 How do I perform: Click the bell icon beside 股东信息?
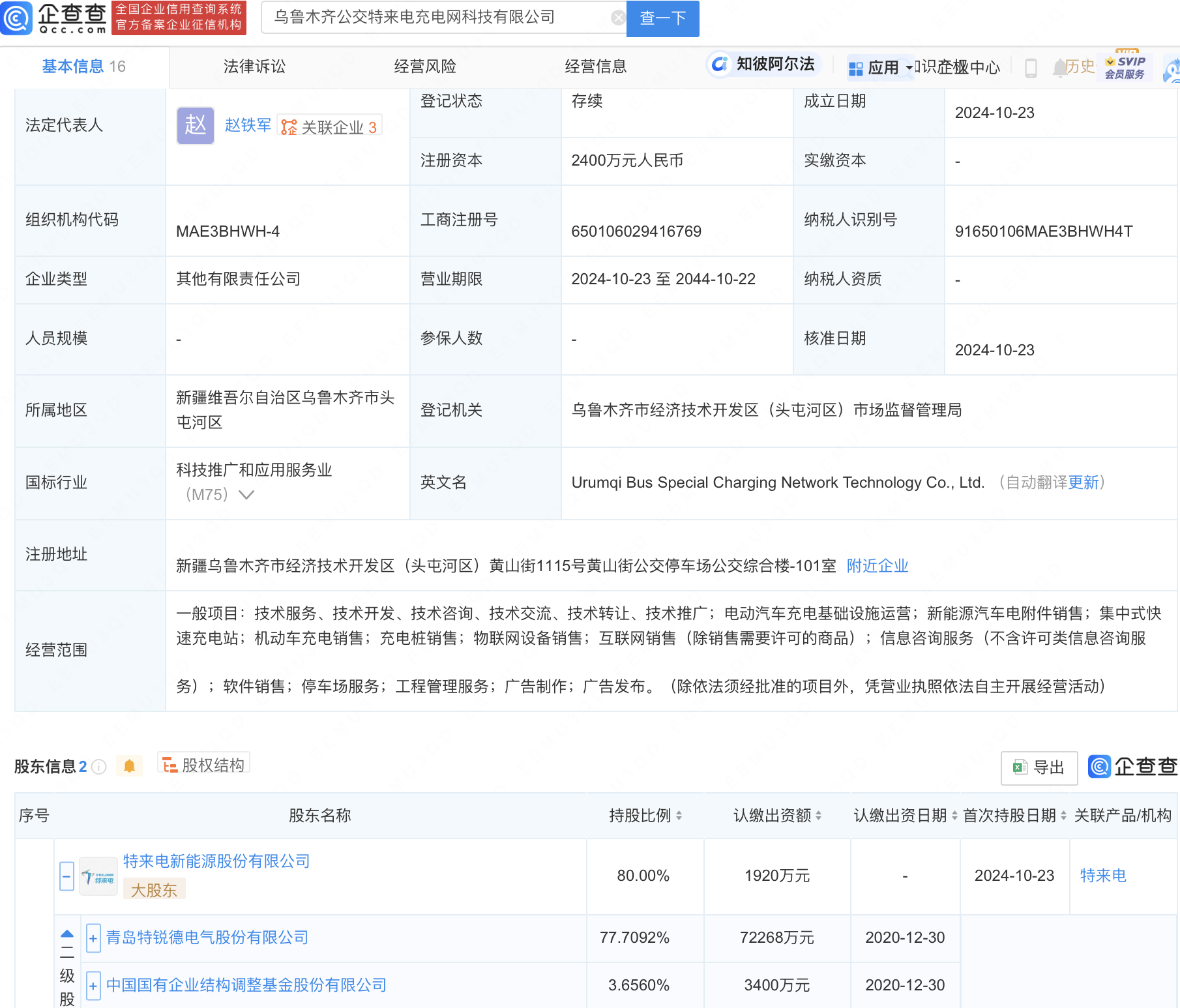click(x=129, y=766)
